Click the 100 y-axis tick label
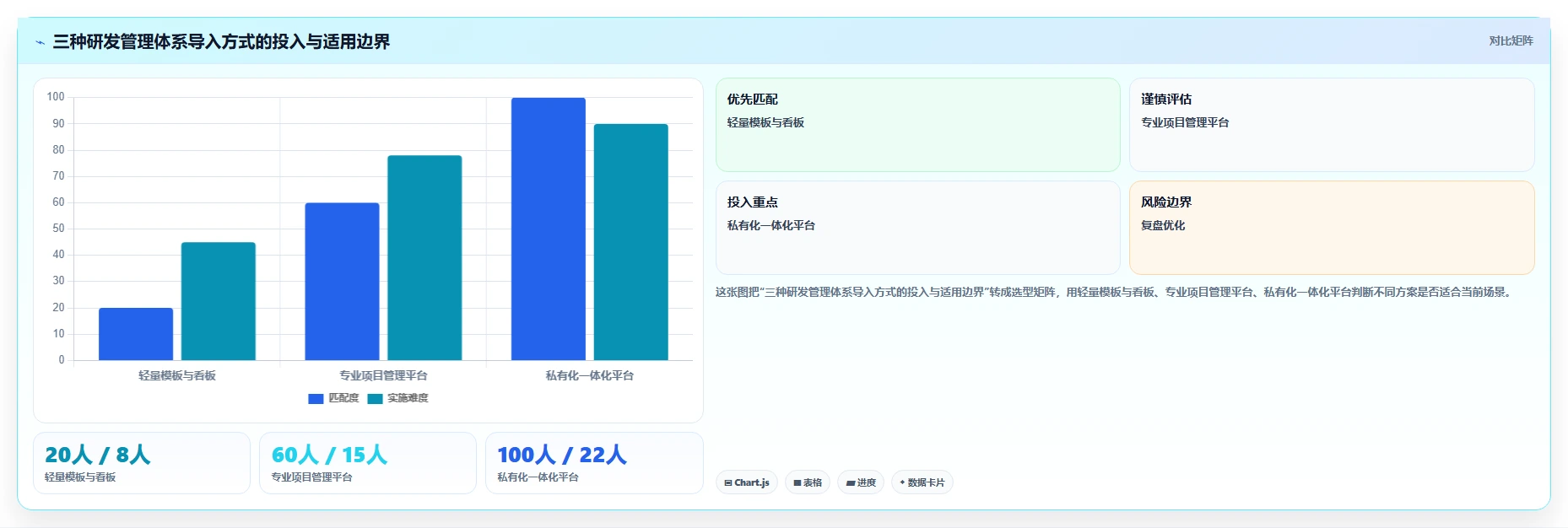Viewport: 1568px width, 528px height. coord(56,97)
